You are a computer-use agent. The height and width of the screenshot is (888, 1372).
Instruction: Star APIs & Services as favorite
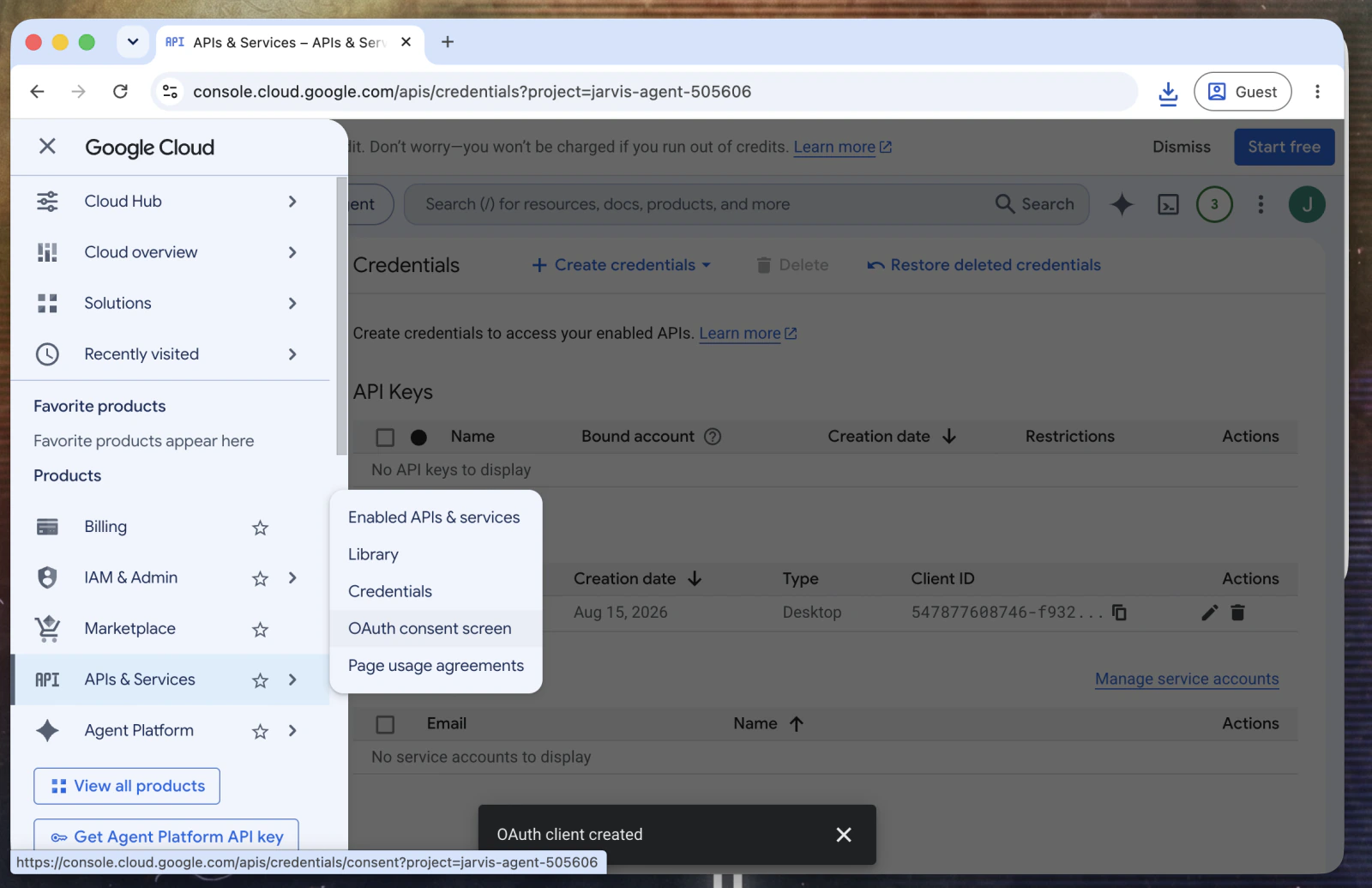(260, 680)
